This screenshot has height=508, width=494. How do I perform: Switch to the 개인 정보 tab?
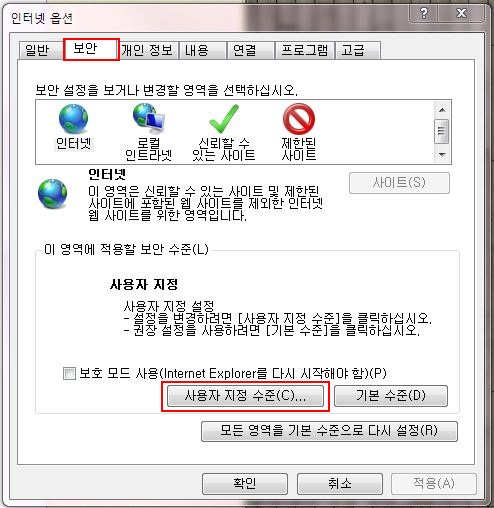[147, 51]
